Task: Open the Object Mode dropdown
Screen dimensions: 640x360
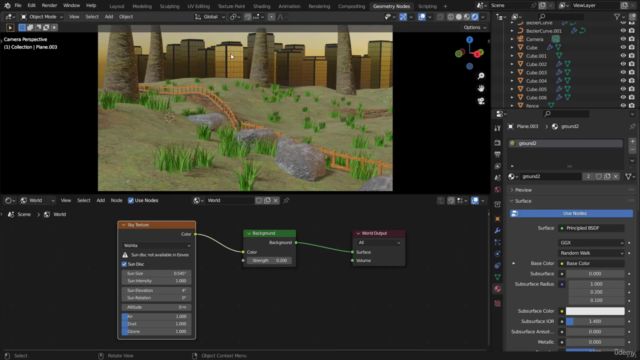Action: click(42, 17)
